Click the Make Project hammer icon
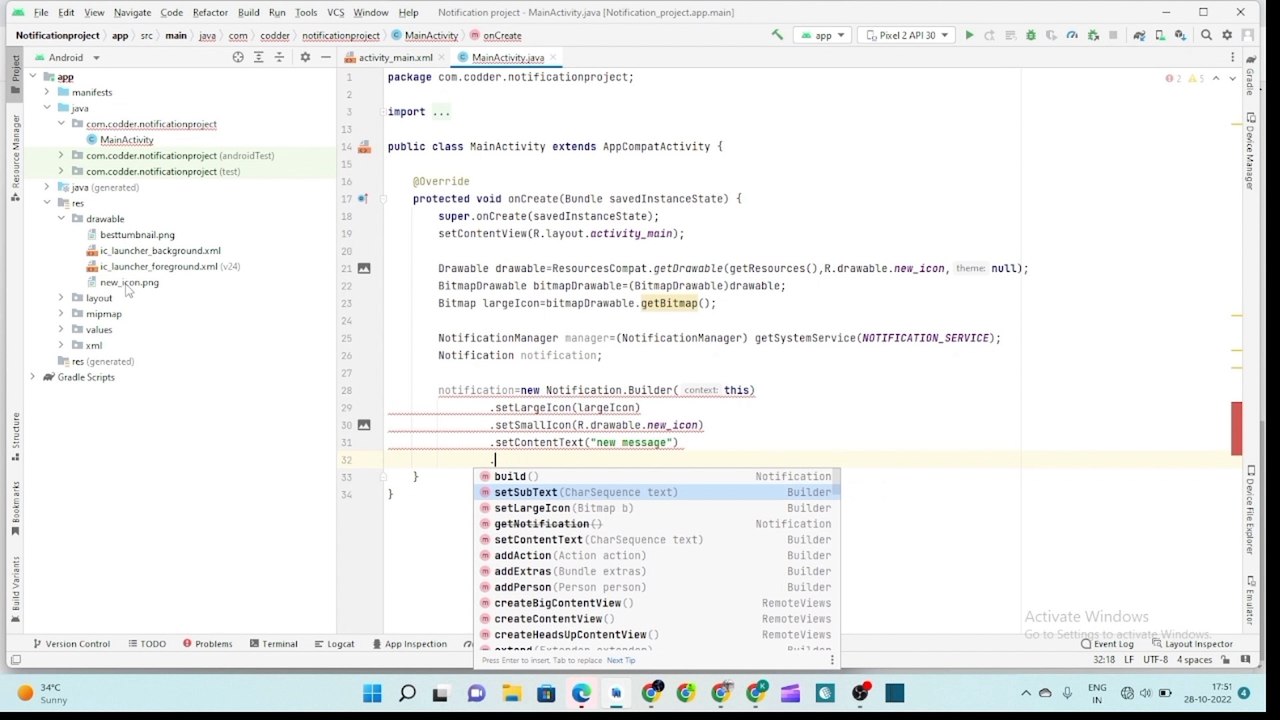The height and width of the screenshot is (720, 1280). pos(777,35)
